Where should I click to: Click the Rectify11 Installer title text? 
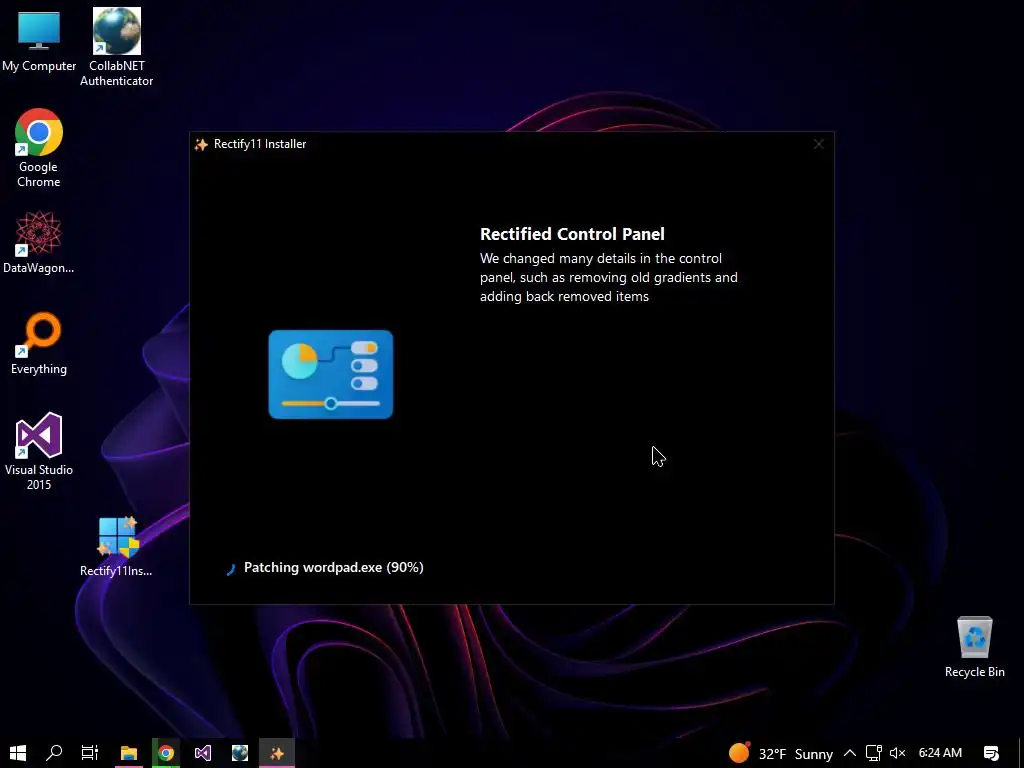260,144
